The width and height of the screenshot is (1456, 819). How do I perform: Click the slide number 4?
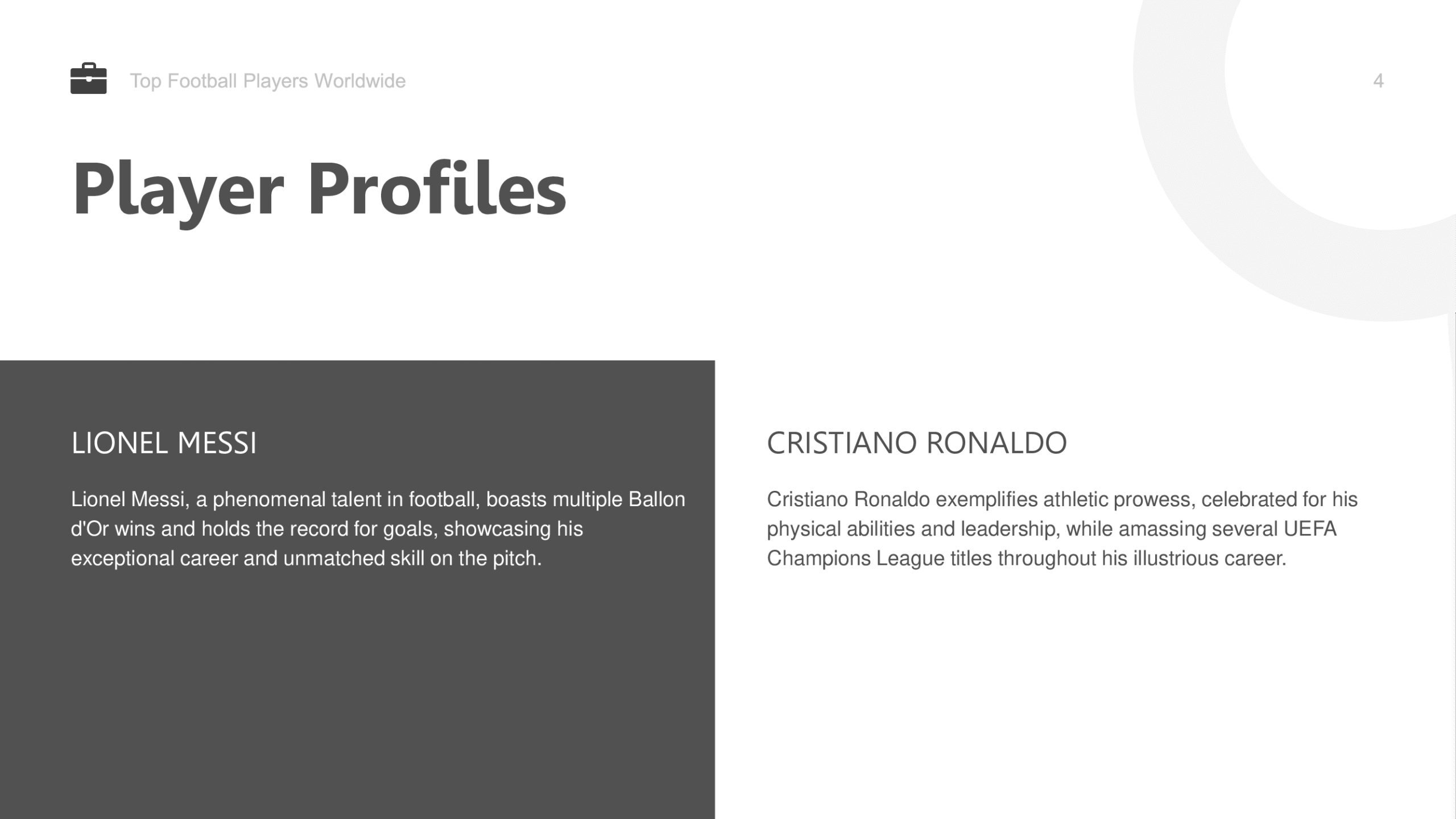click(x=1378, y=81)
